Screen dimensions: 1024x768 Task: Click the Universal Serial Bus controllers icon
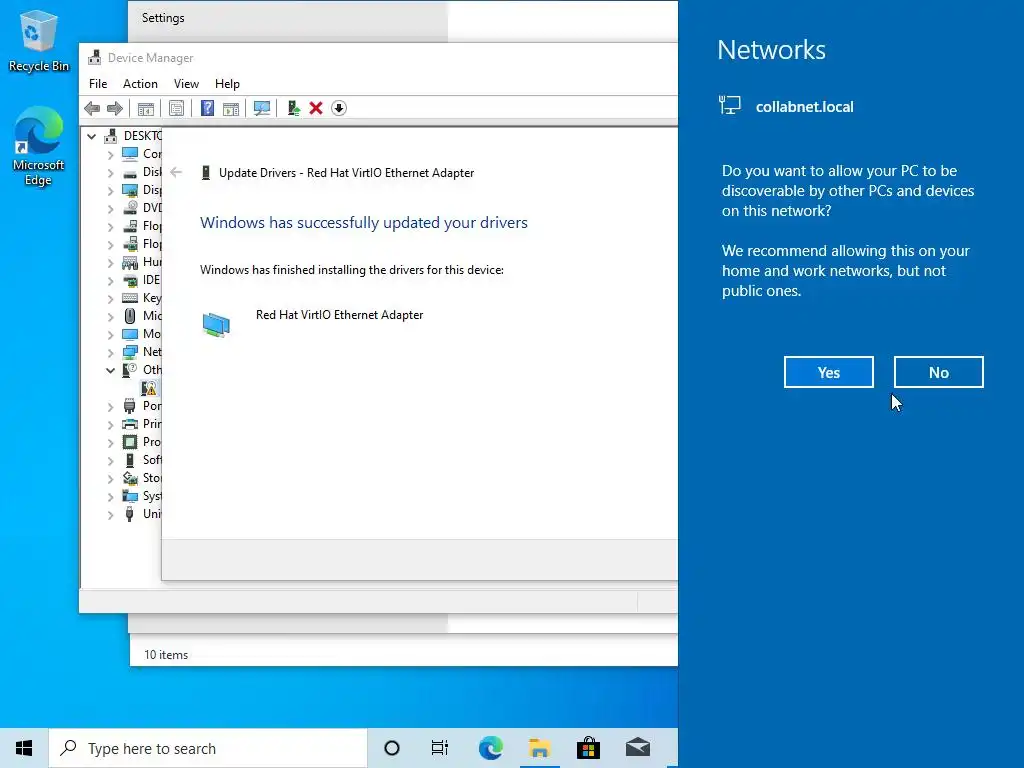coord(131,514)
